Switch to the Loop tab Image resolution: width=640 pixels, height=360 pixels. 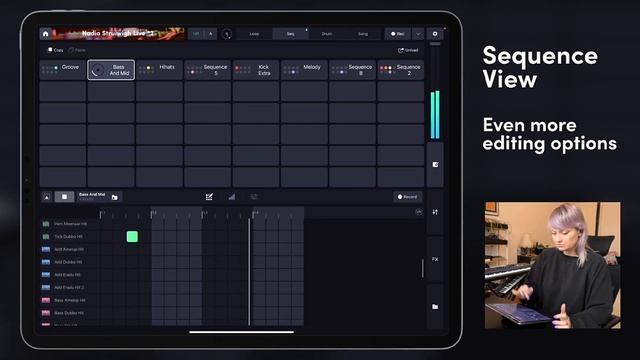[x=254, y=34]
